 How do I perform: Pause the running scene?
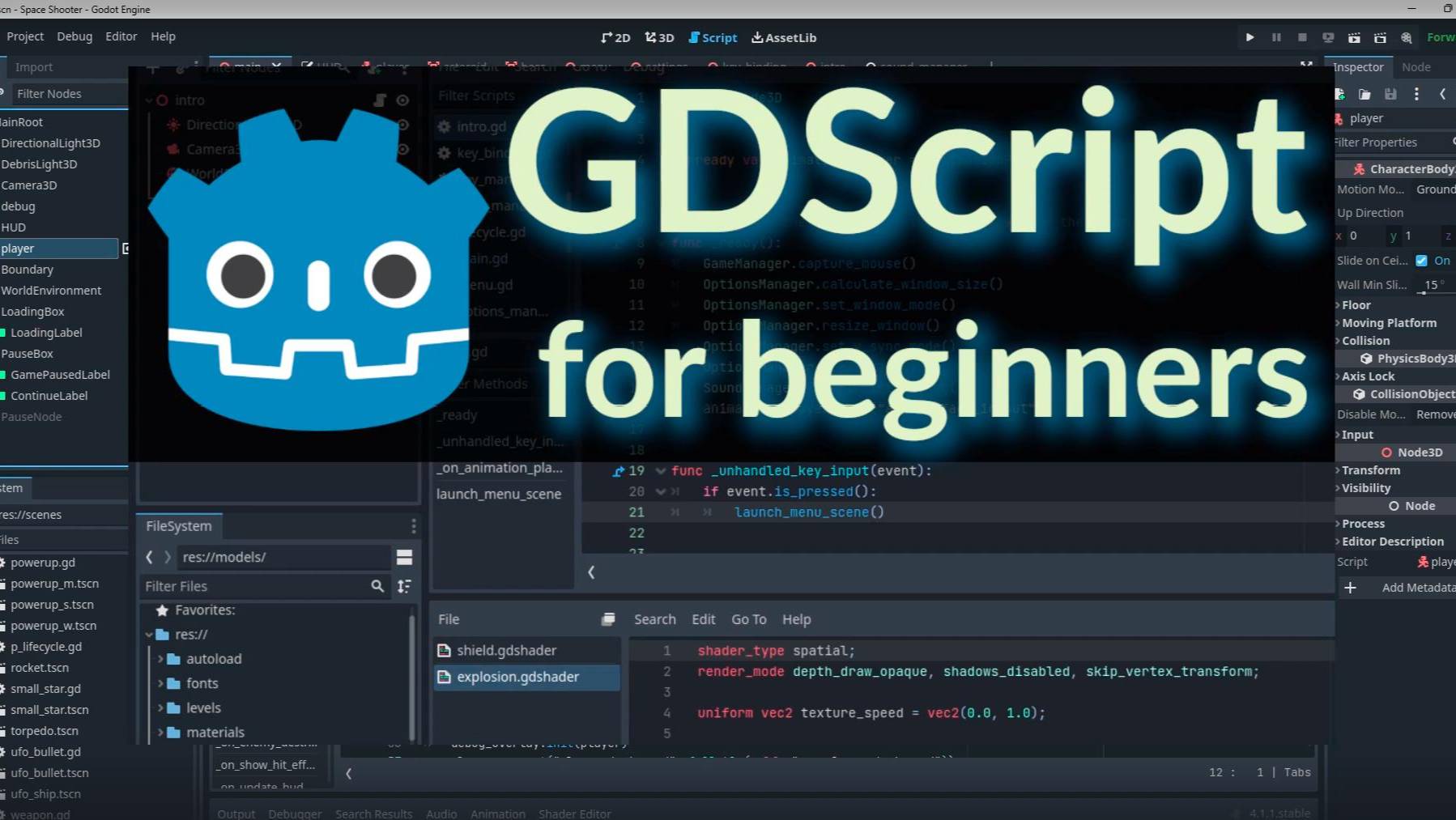[1277, 37]
